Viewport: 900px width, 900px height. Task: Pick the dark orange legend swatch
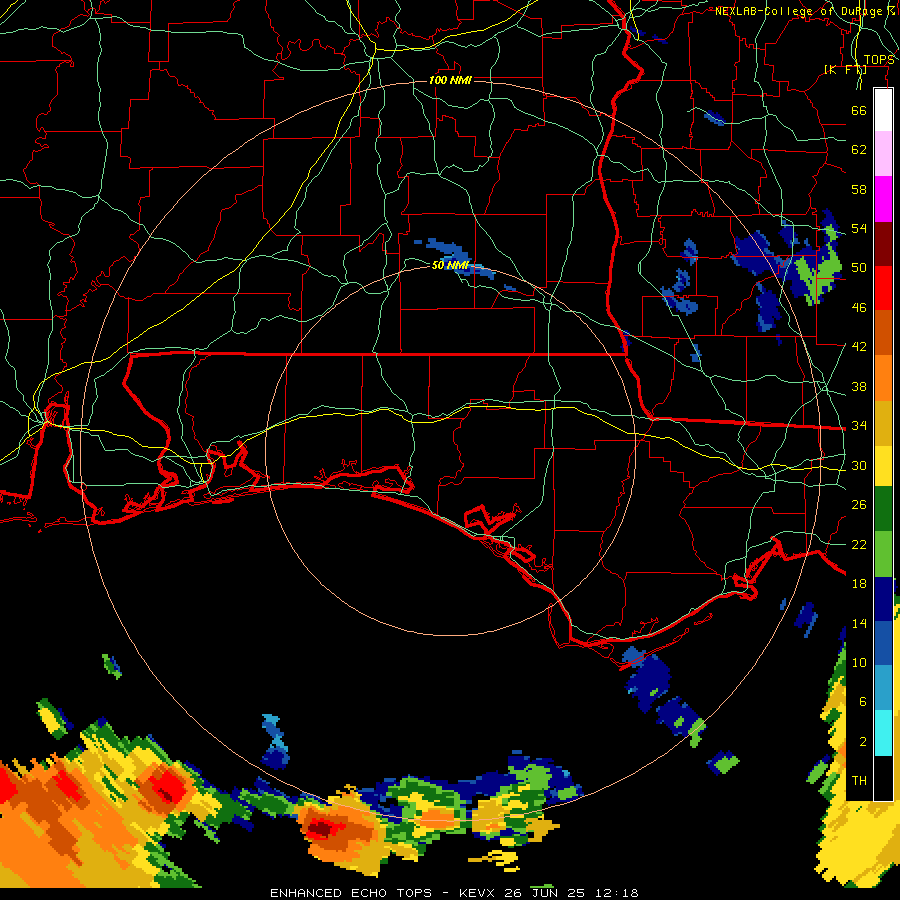coord(883,333)
